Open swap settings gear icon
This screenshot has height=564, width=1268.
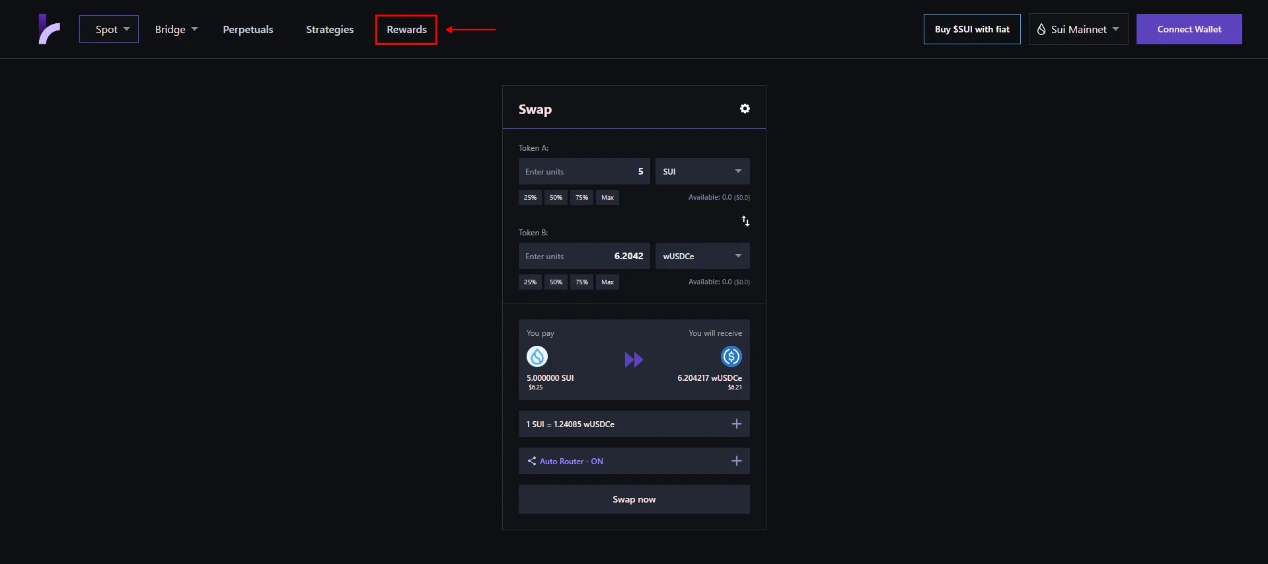click(745, 109)
